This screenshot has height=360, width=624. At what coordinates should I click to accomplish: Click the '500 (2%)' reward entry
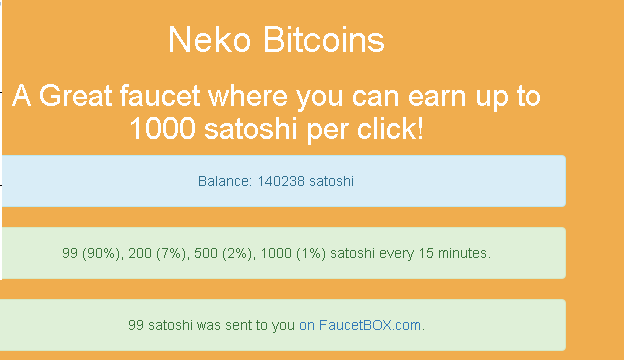pyautogui.click(x=225, y=253)
